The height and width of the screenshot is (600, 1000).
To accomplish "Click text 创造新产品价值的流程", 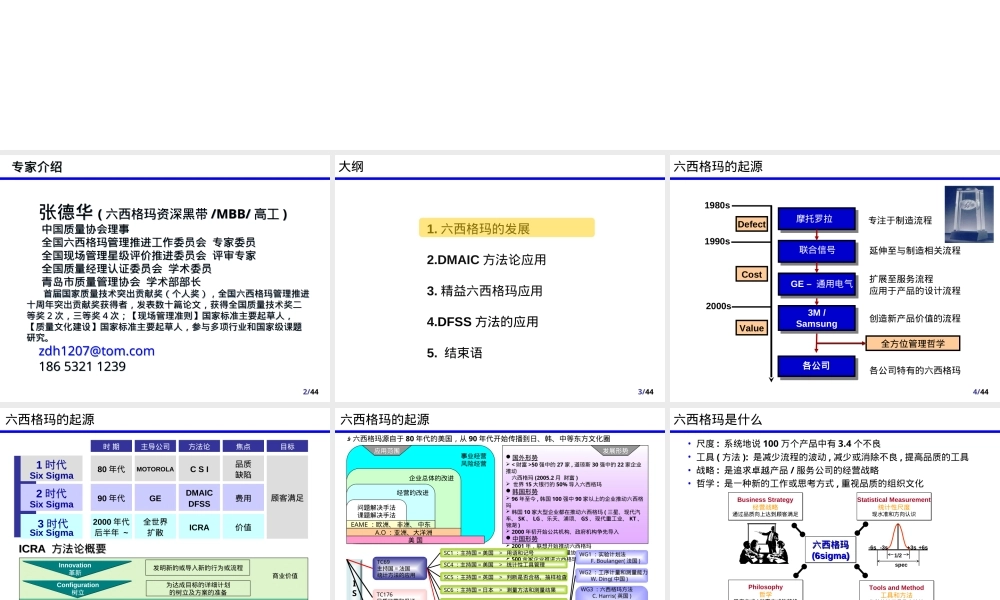I will [x=915, y=318].
